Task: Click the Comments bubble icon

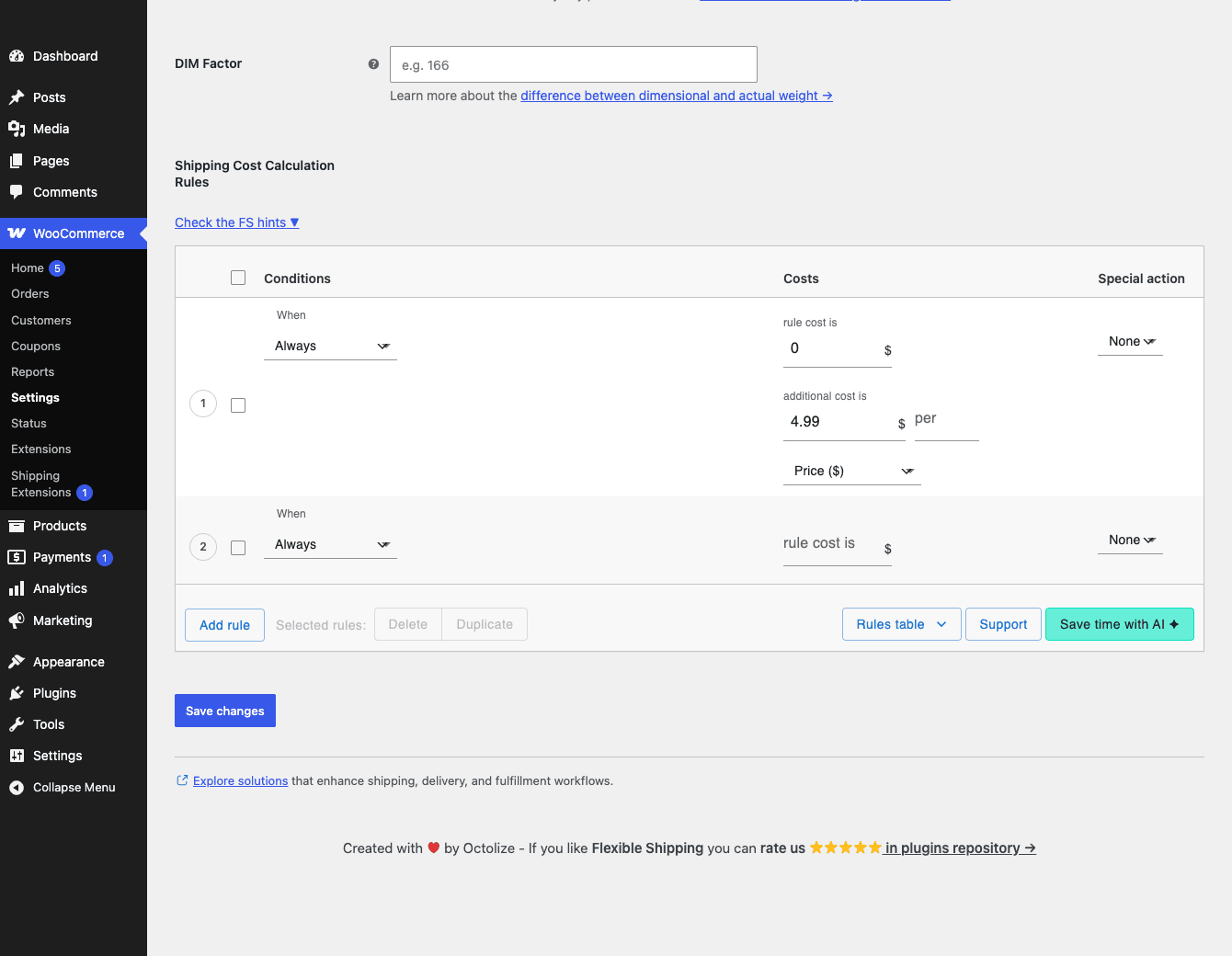Action: click(x=17, y=192)
